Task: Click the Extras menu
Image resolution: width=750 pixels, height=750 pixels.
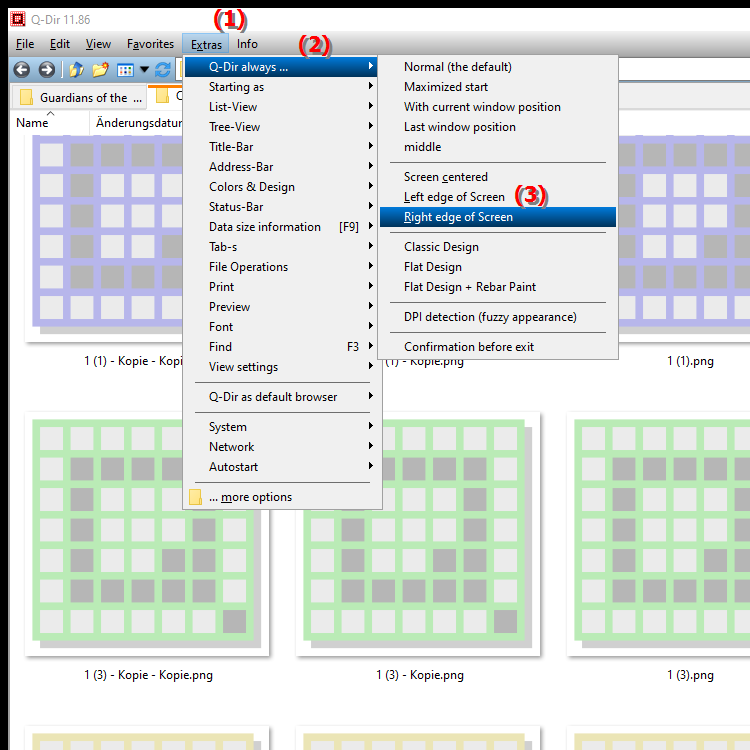Action: pos(206,44)
